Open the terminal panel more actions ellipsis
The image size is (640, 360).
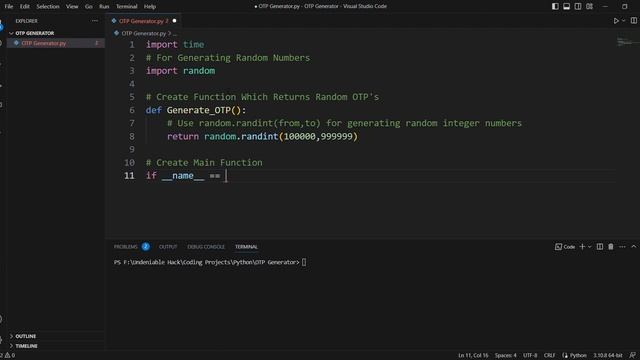(622, 247)
